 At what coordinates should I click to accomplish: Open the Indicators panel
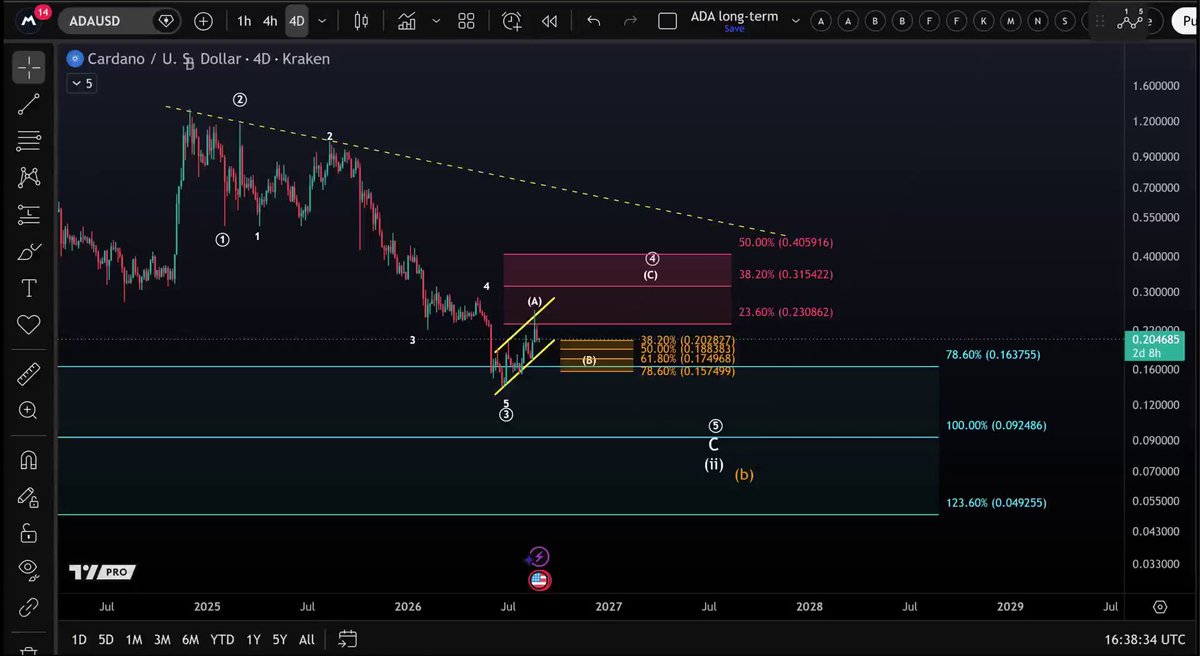(407, 21)
